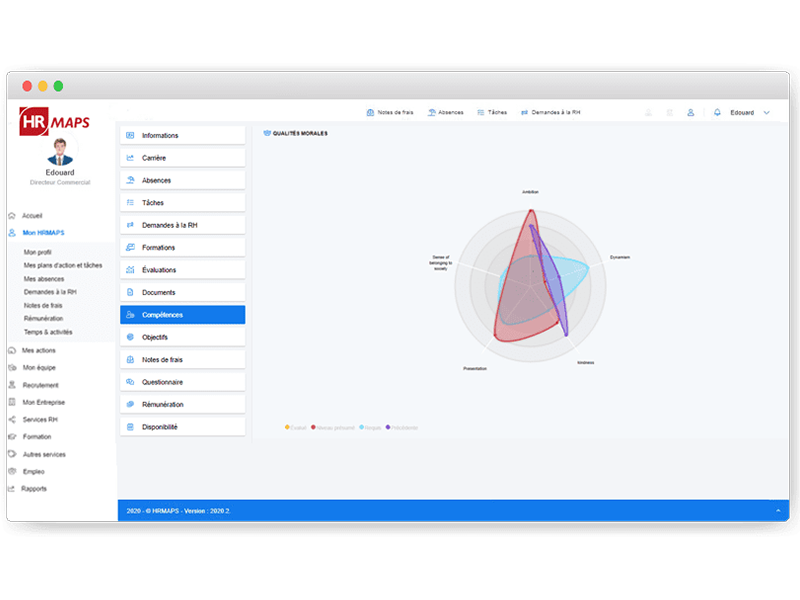Click the Recrutement icon in left sidebar
Screen dimensions: 800x600
tap(12, 385)
